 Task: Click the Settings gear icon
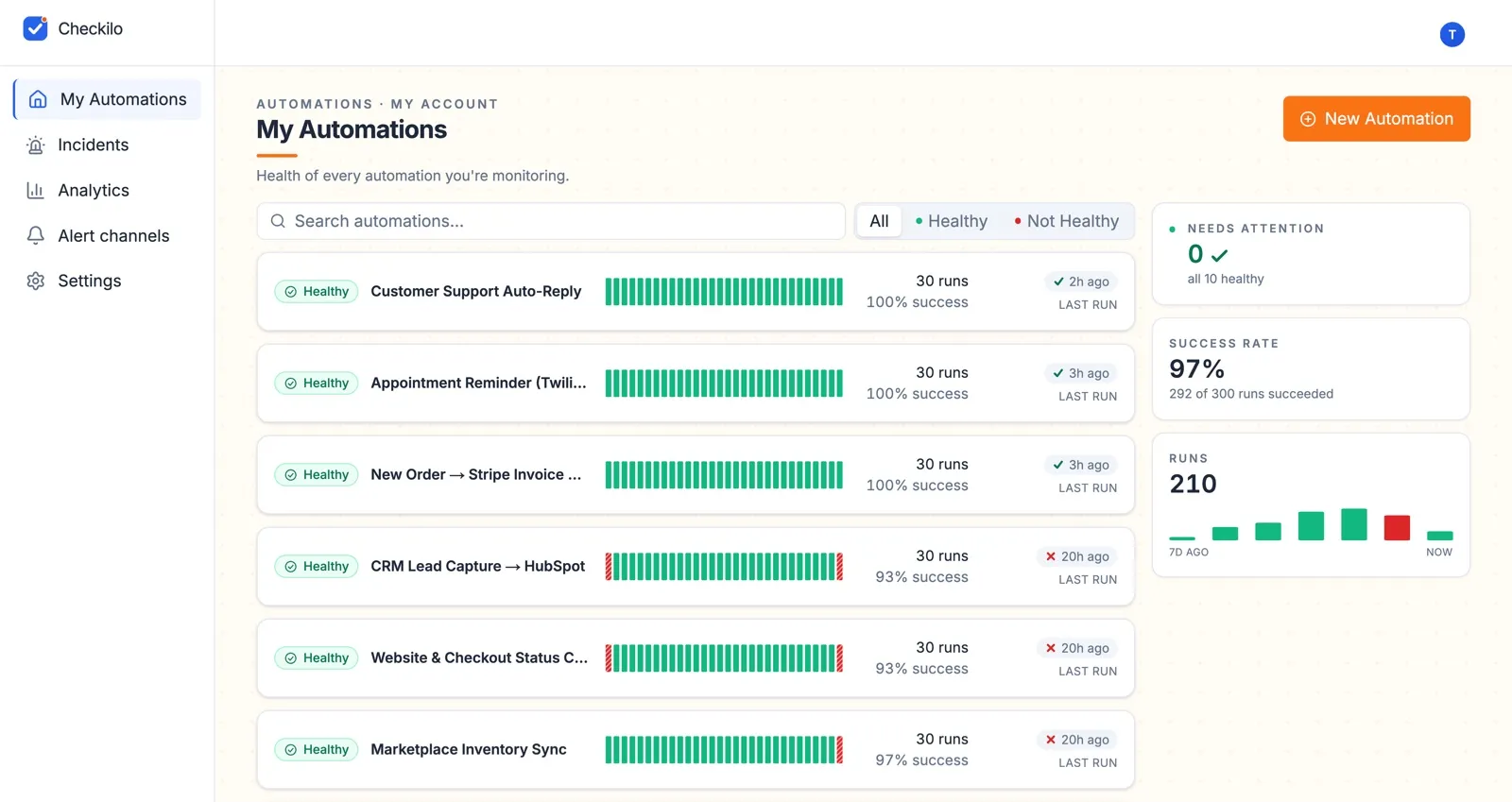pos(36,281)
